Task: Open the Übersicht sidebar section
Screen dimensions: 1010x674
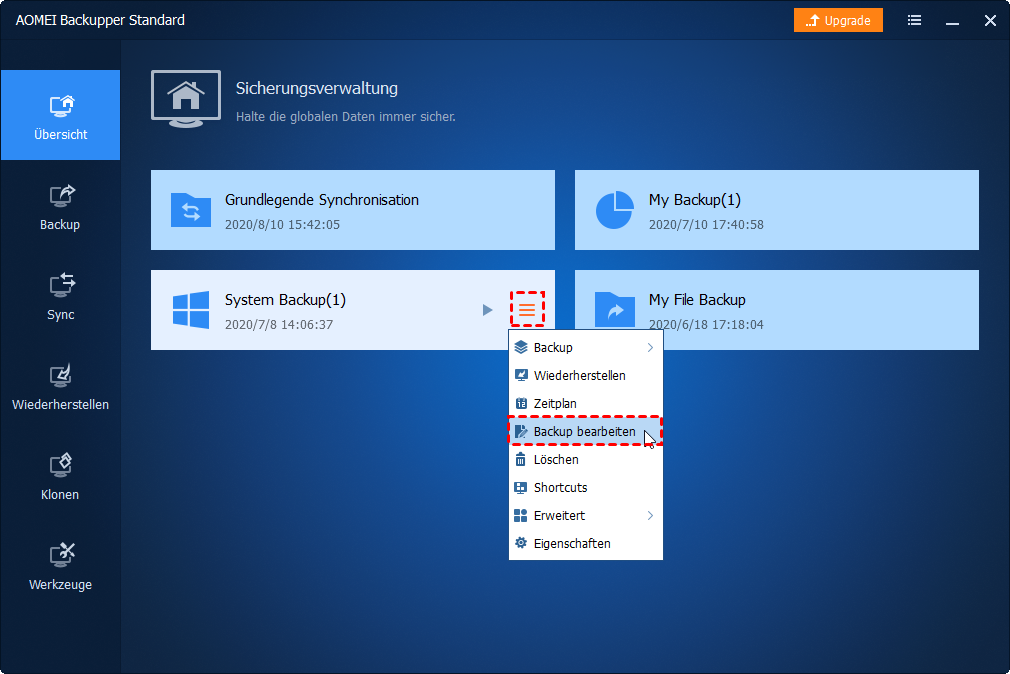Action: point(61,115)
